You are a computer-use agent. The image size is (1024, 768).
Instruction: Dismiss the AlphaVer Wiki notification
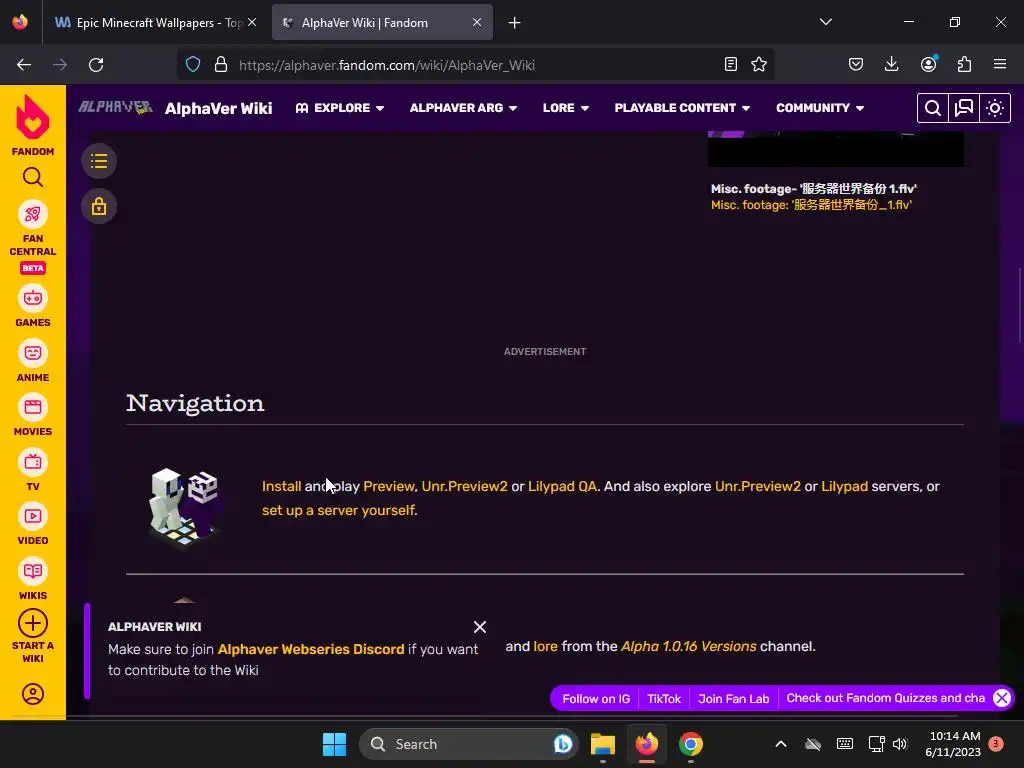(480, 627)
